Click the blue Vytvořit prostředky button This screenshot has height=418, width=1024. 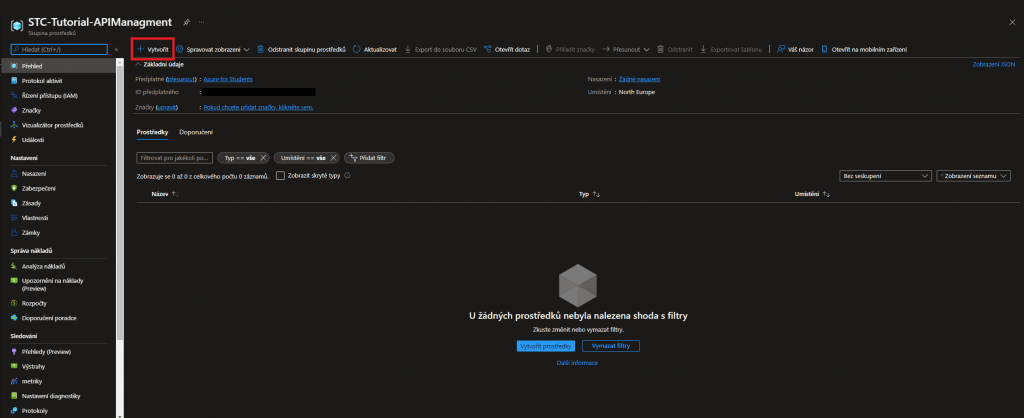(x=546, y=345)
